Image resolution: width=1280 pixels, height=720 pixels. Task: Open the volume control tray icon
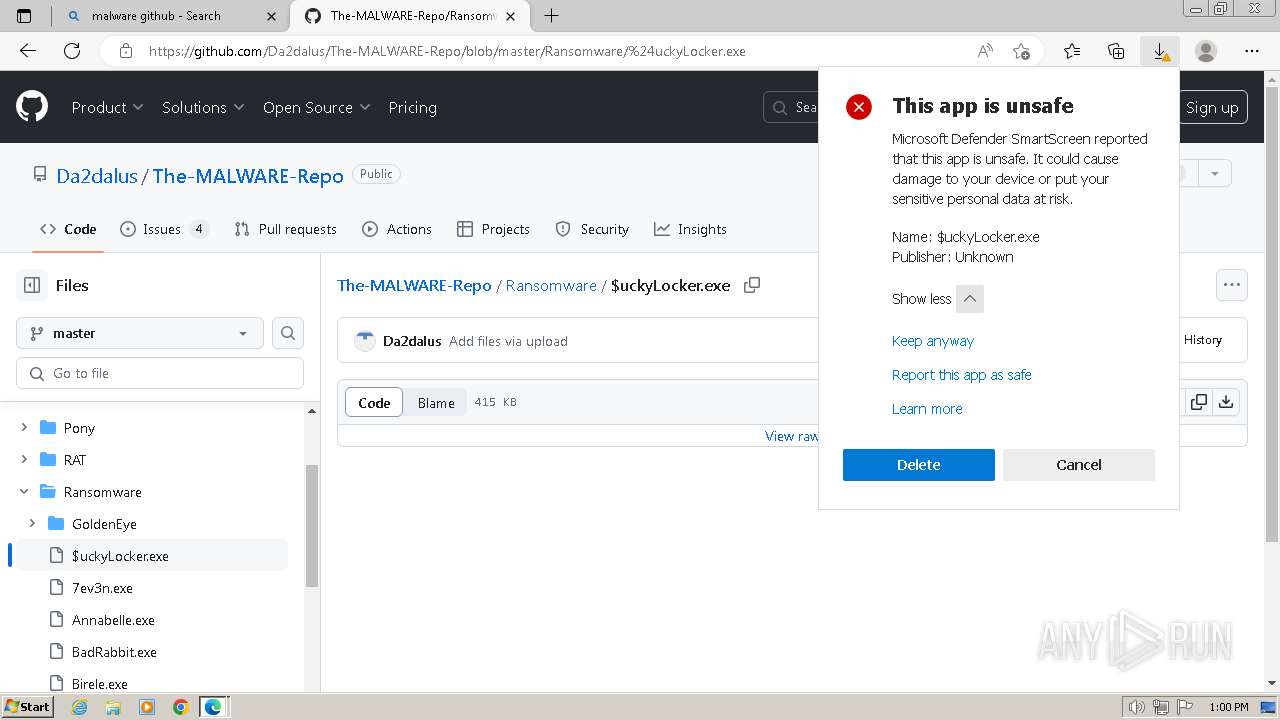point(1138,707)
